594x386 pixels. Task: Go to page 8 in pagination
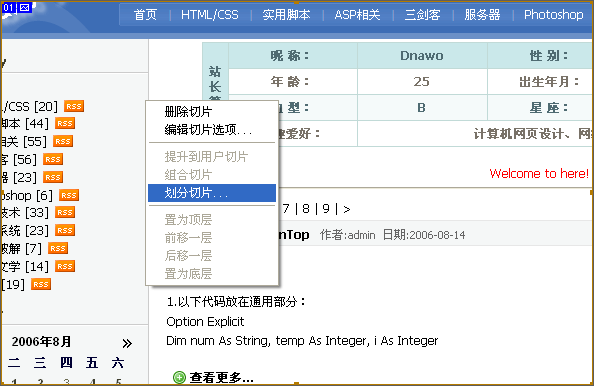[306, 209]
